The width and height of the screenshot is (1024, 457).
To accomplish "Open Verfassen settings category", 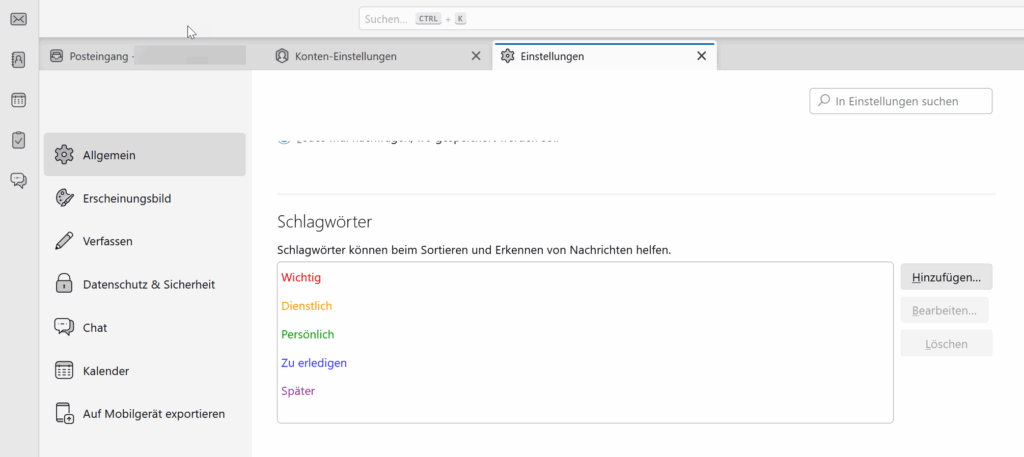I will [108, 241].
